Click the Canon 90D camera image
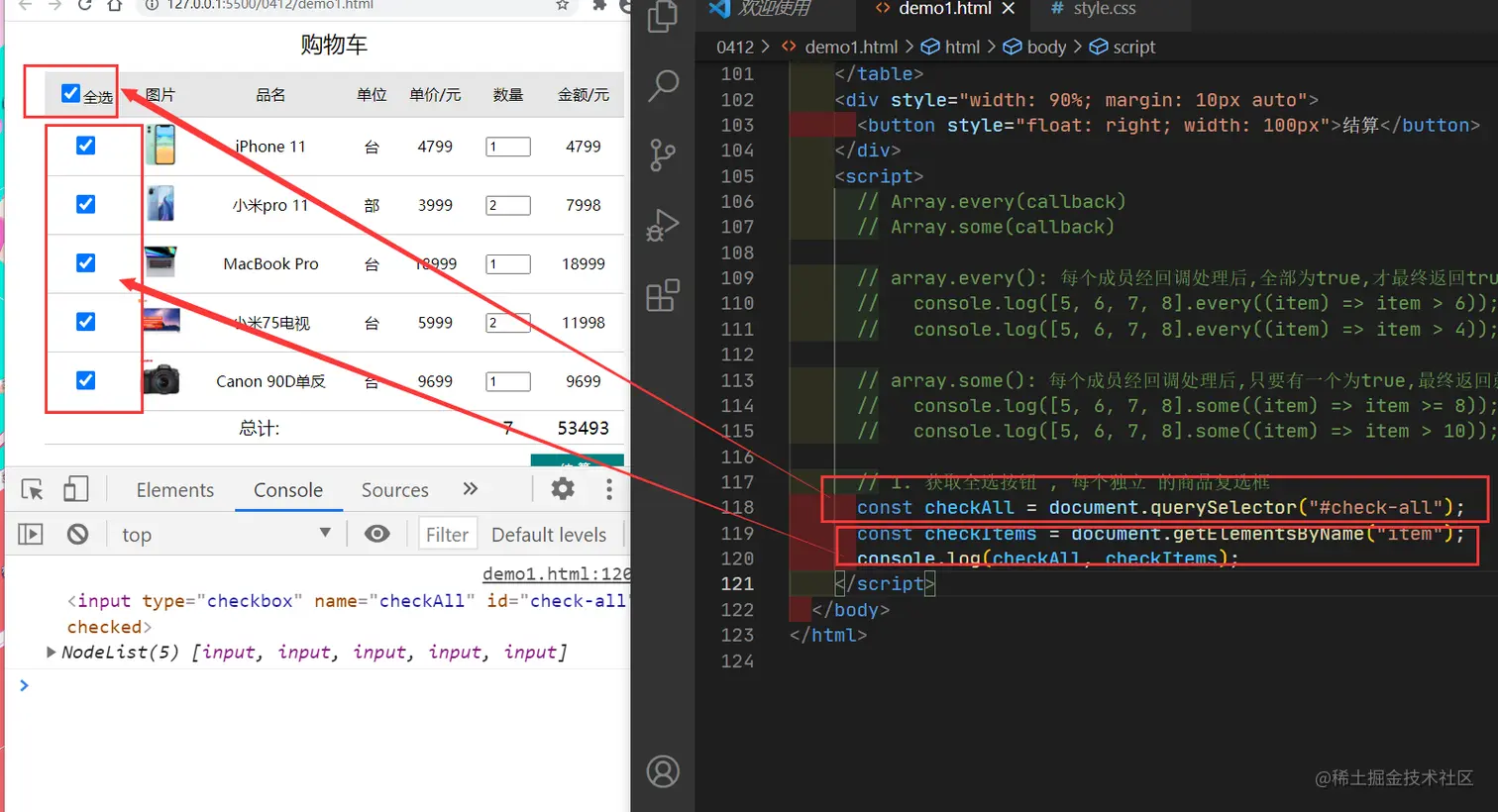Screen dimensions: 1498x812 [160, 379]
